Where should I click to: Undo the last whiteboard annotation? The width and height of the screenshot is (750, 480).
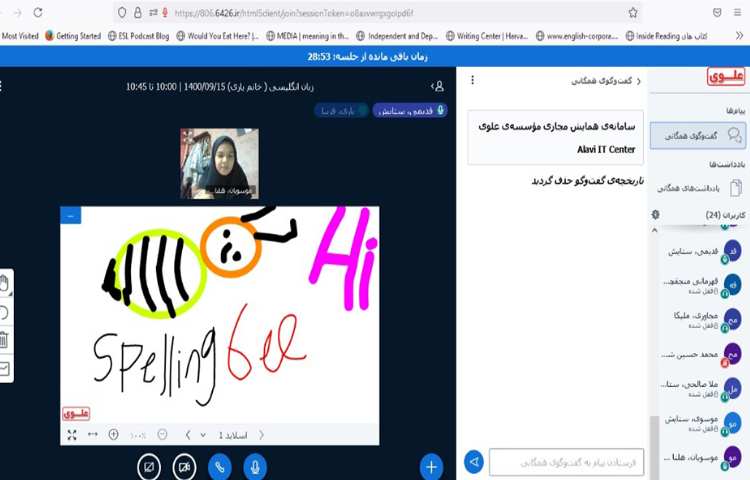click(x=3, y=313)
